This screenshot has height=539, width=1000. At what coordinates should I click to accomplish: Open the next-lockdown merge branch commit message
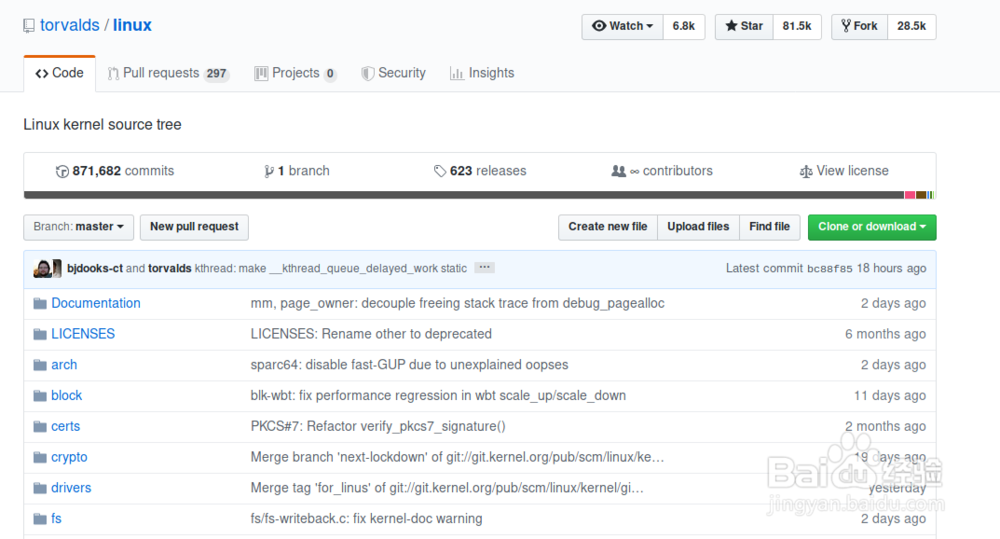(457, 457)
